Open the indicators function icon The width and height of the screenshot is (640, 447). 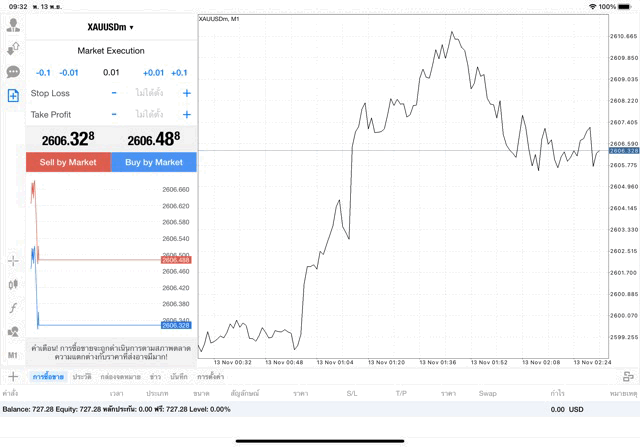(13, 308)
